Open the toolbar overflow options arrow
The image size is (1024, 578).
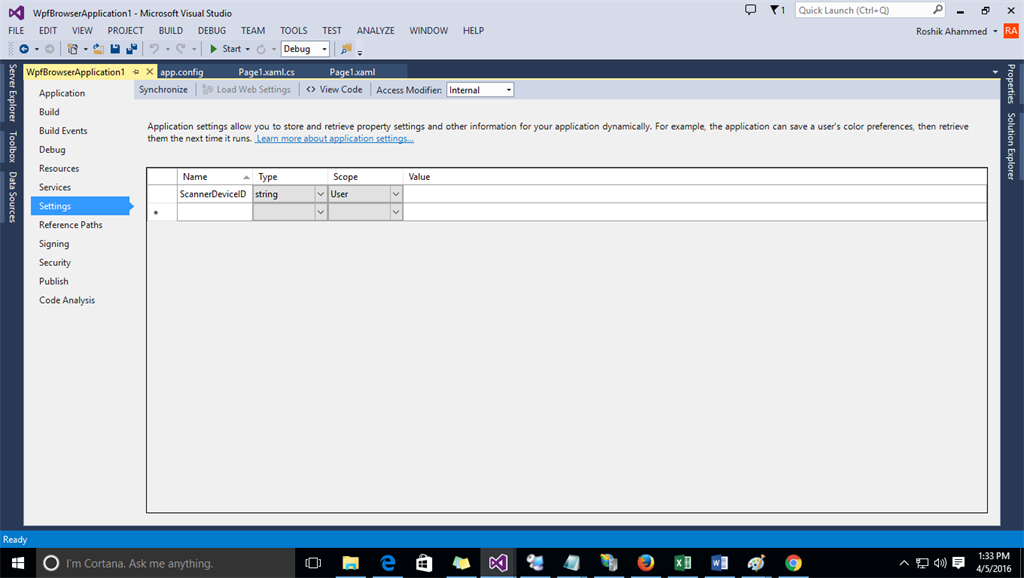(360, 52)
